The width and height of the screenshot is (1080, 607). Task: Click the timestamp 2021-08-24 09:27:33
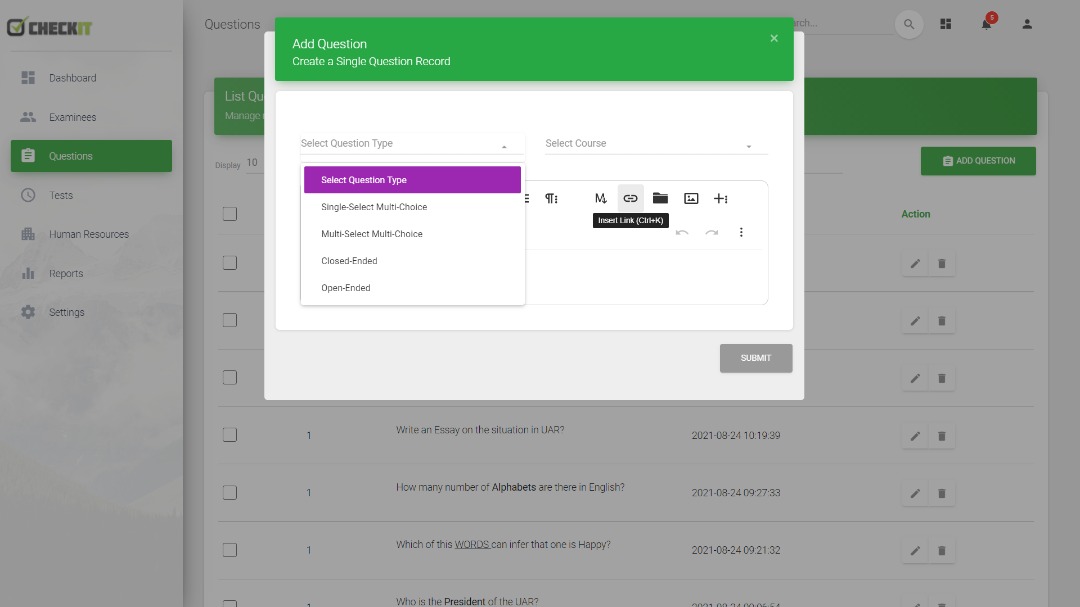736,493
